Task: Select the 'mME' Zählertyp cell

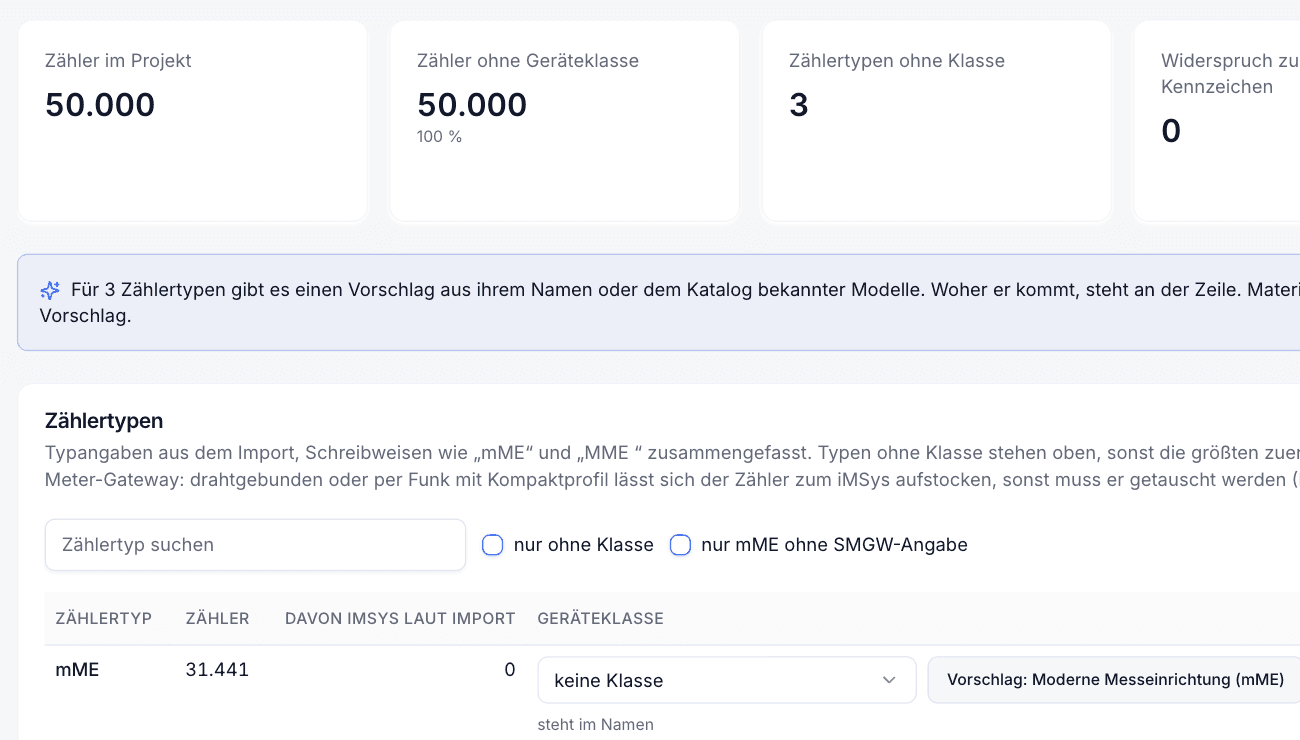Action: [x=77, y=670]
